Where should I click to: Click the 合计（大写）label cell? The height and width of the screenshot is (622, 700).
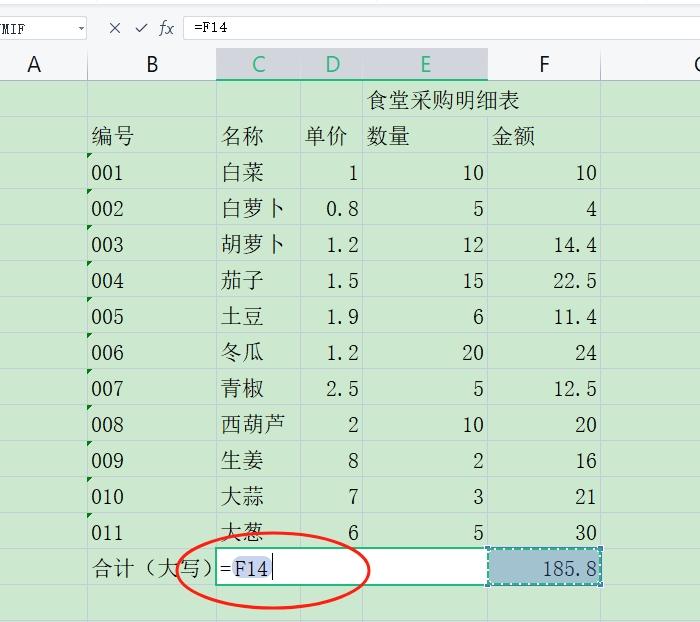(152, 567)
